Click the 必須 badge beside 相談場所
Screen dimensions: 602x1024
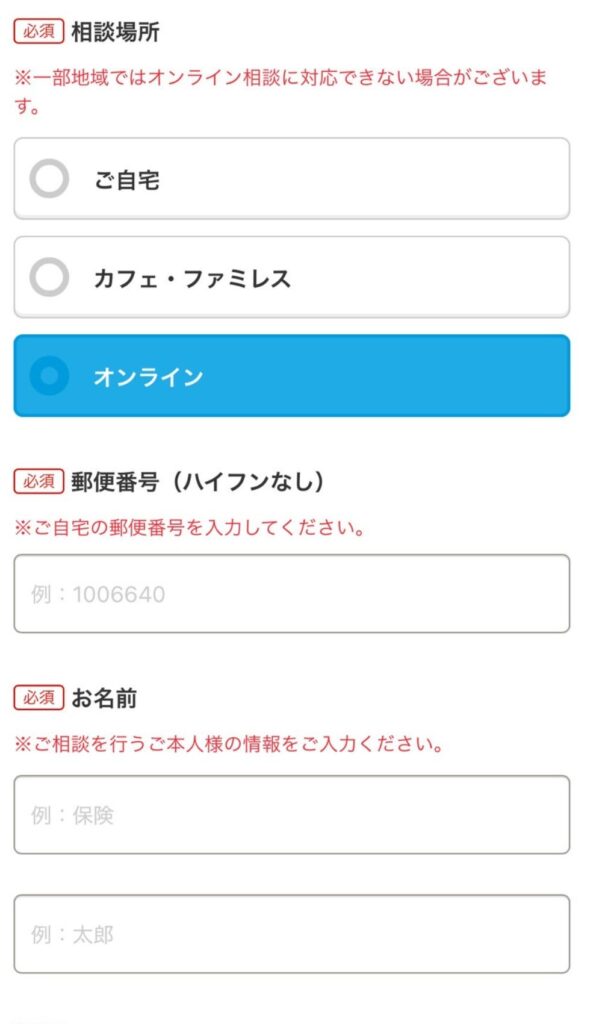(x=39, y=32)
